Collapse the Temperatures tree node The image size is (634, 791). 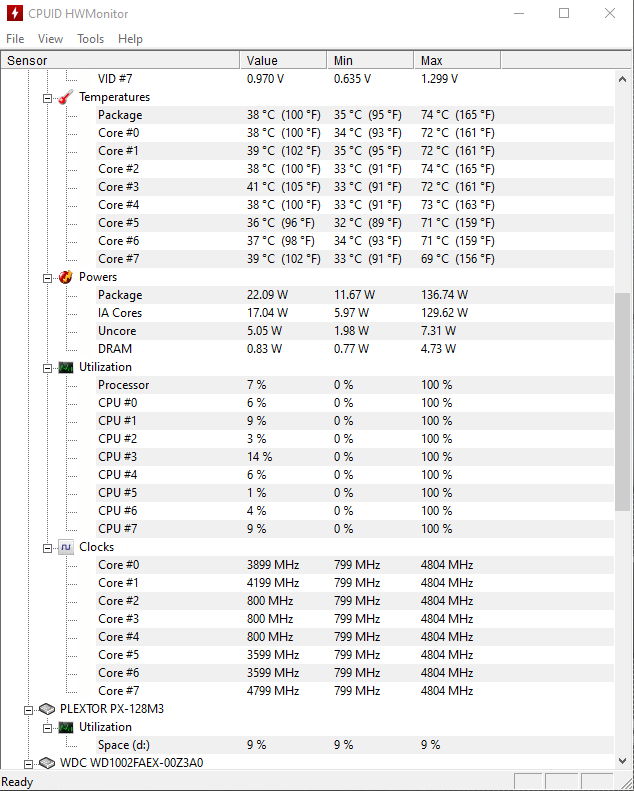pyautogui.click(x=47, y=98)
